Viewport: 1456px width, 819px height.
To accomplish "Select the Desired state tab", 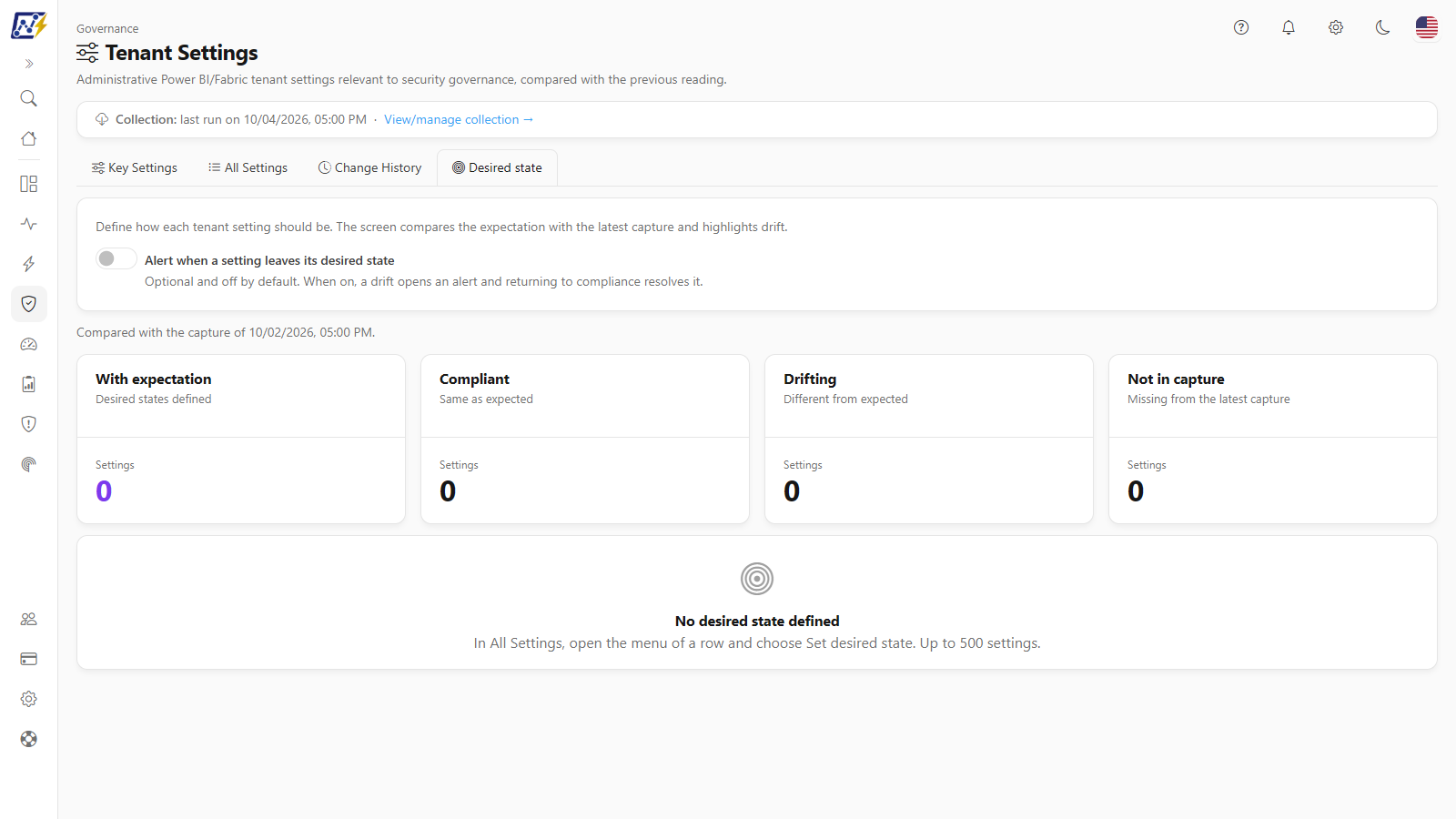I will (x=497, y=168).
